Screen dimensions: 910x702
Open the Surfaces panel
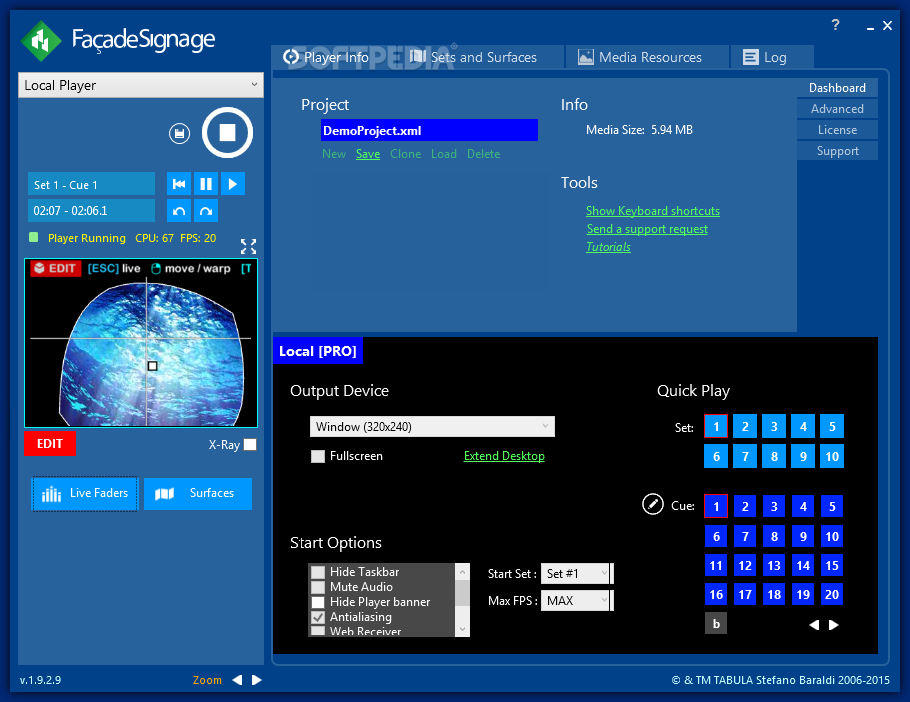[x=198, y=494]
